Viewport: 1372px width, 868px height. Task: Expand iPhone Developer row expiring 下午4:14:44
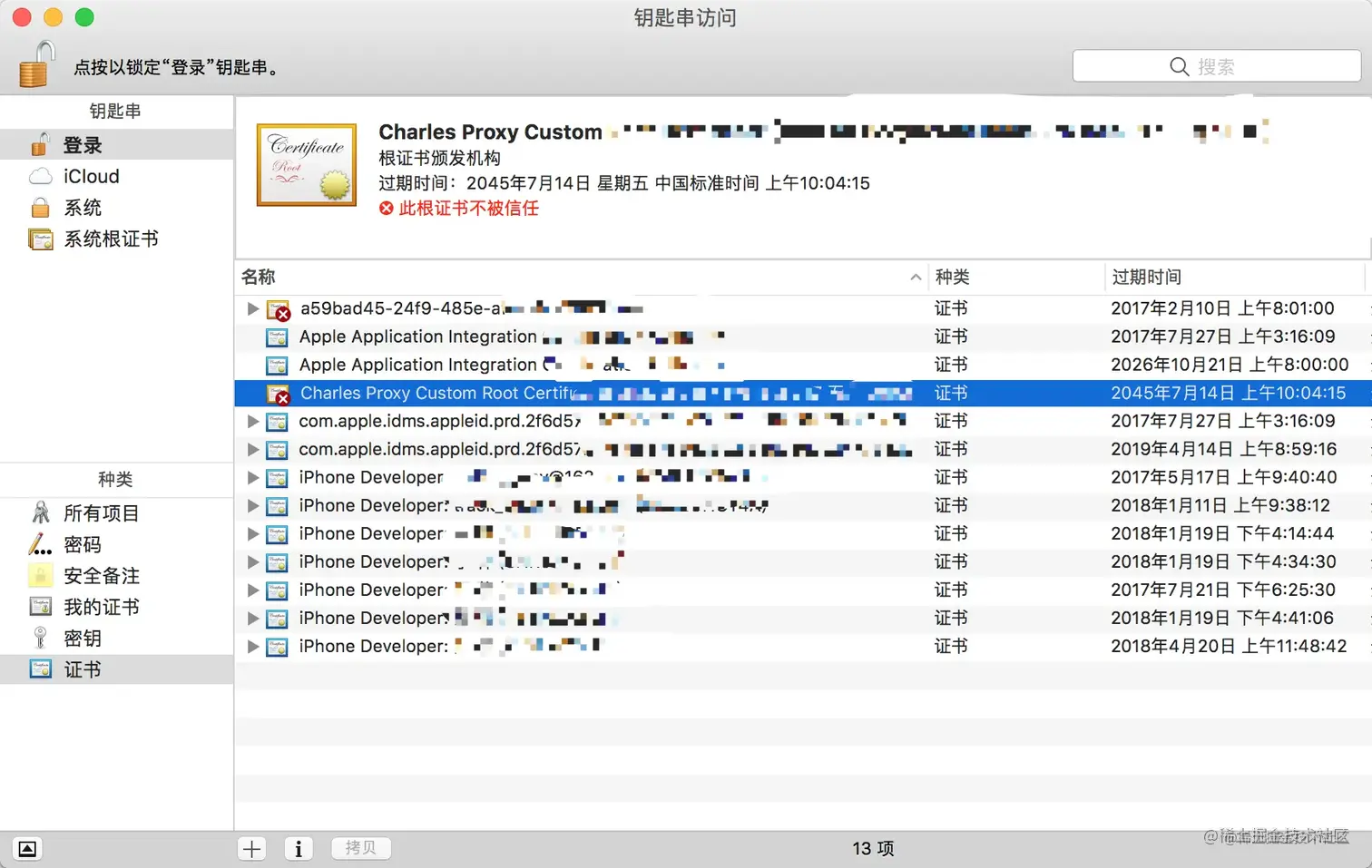point(253,533)
